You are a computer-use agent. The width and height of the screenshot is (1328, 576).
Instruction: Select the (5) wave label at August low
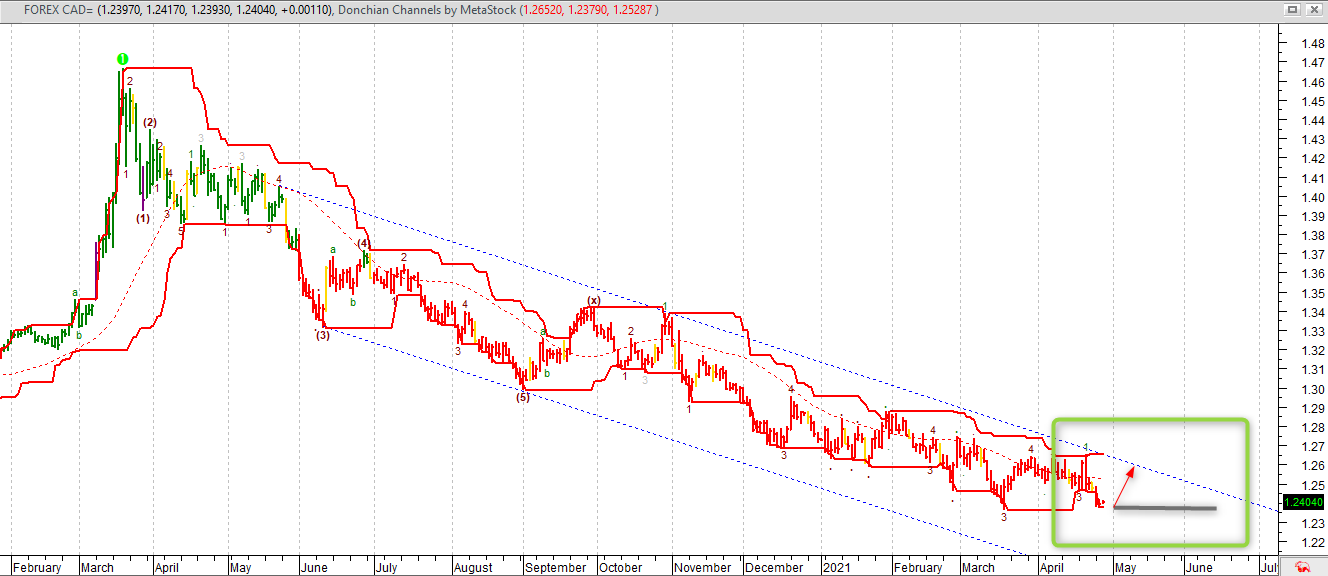522,397
